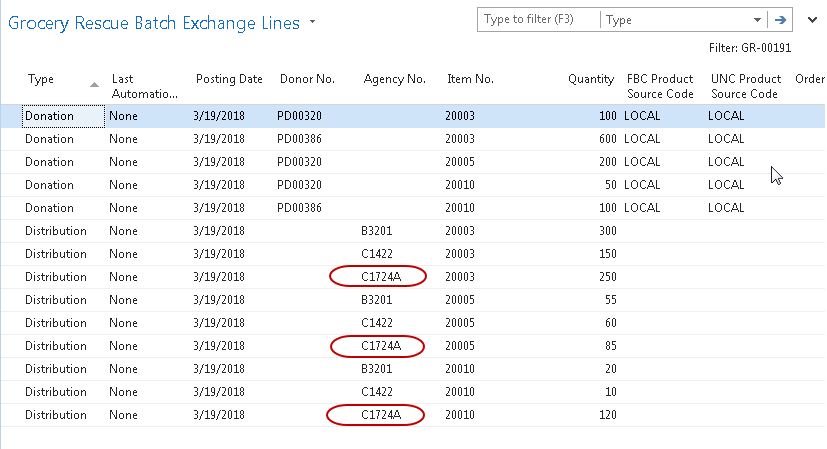Select the first Donation row Type cell
The width and height of the screenshot is (827, 449).
[x=62, y=116]
